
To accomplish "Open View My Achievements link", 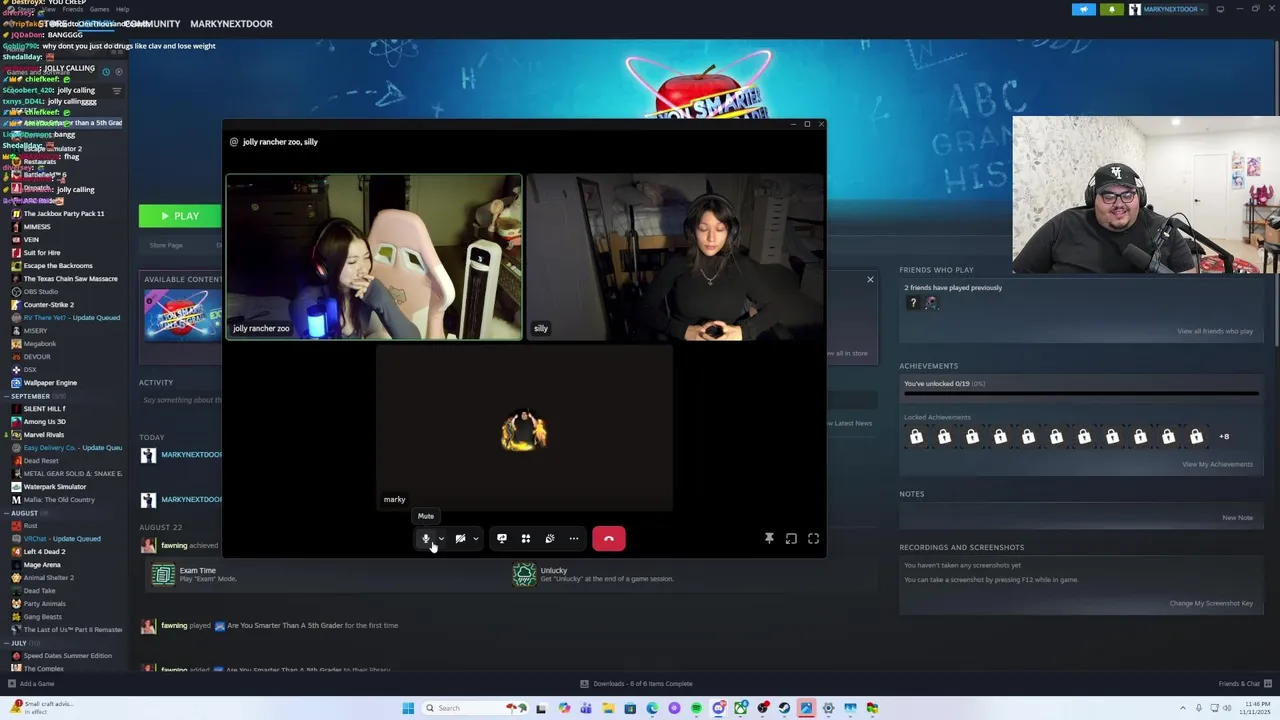I will pyautogui.click(x=1217, y=464).
